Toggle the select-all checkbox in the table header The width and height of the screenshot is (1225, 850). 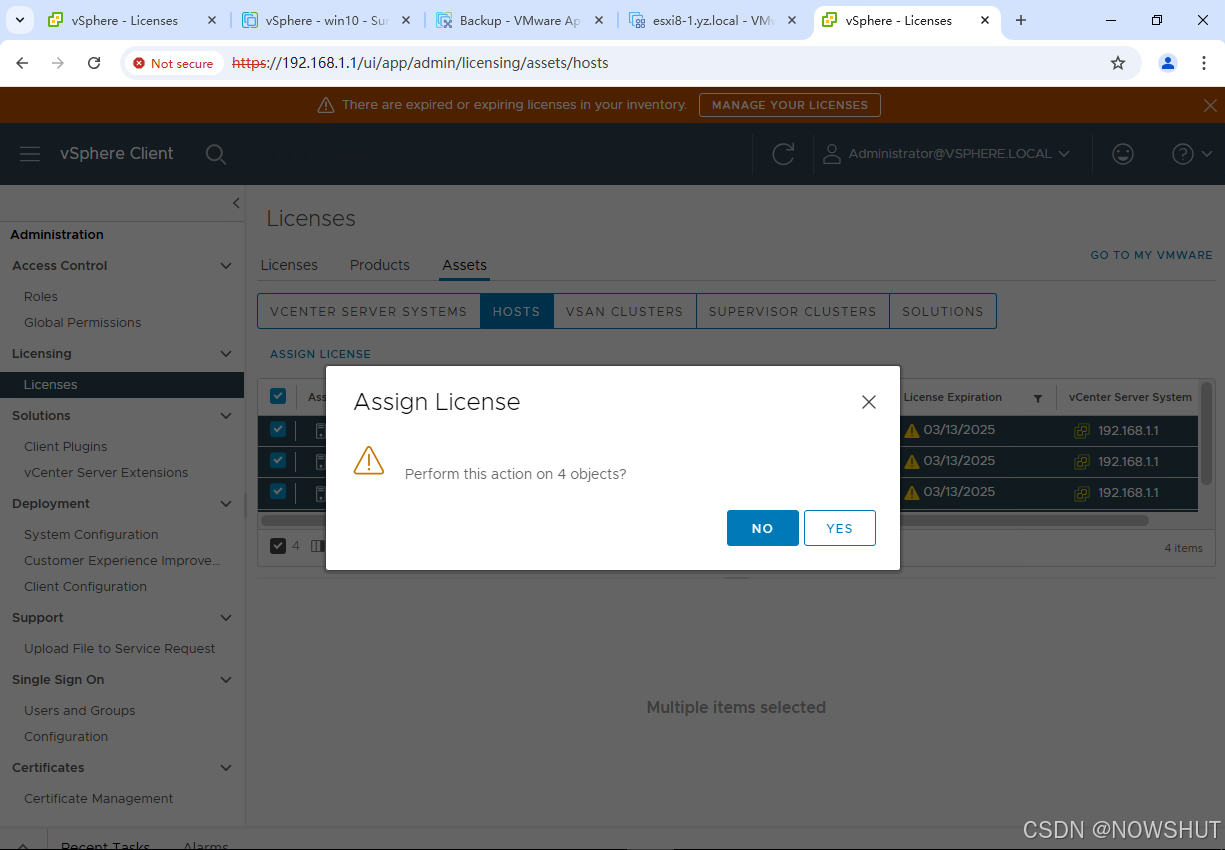tap(278, 396)
